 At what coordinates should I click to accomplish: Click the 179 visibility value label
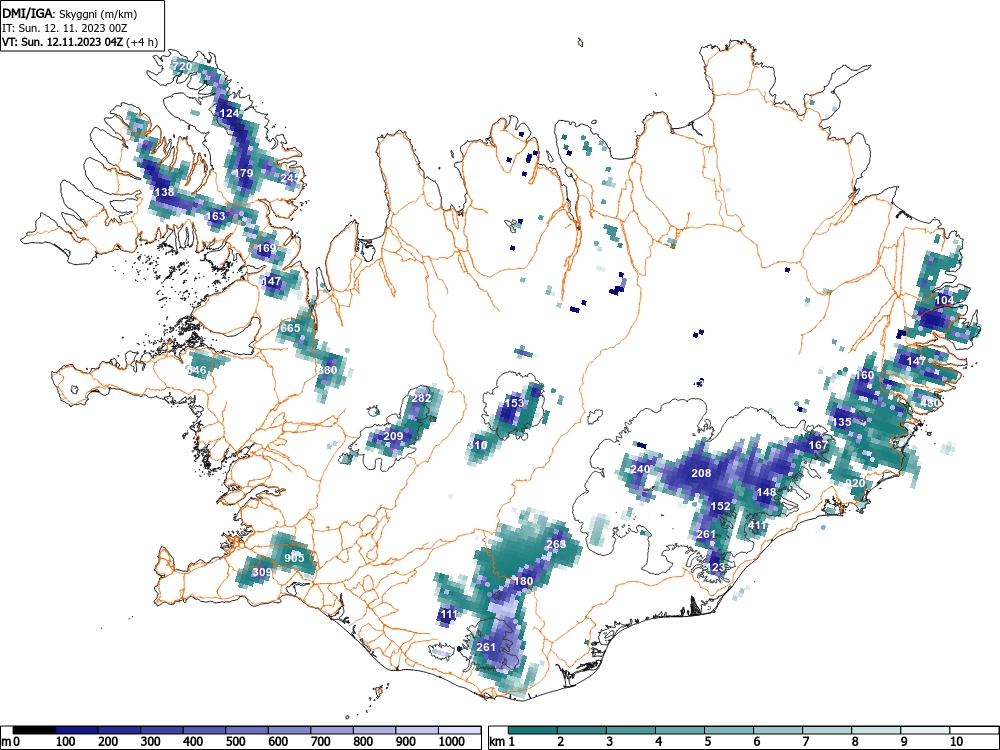tap(244, 173)
